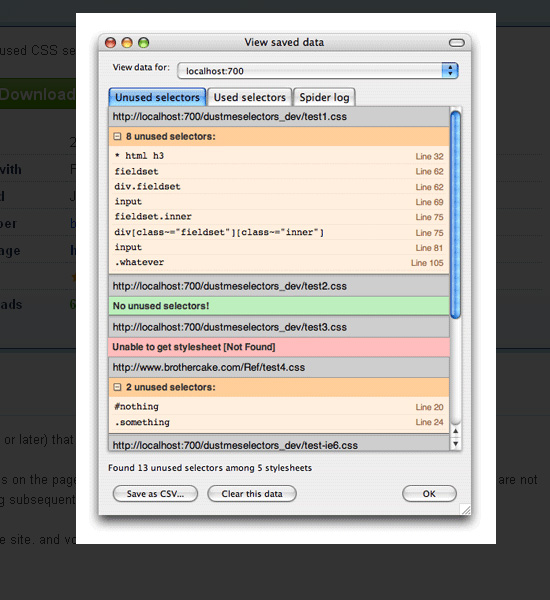Select the .whatever selector row
The image size is (550, 600).
point(279,262)
